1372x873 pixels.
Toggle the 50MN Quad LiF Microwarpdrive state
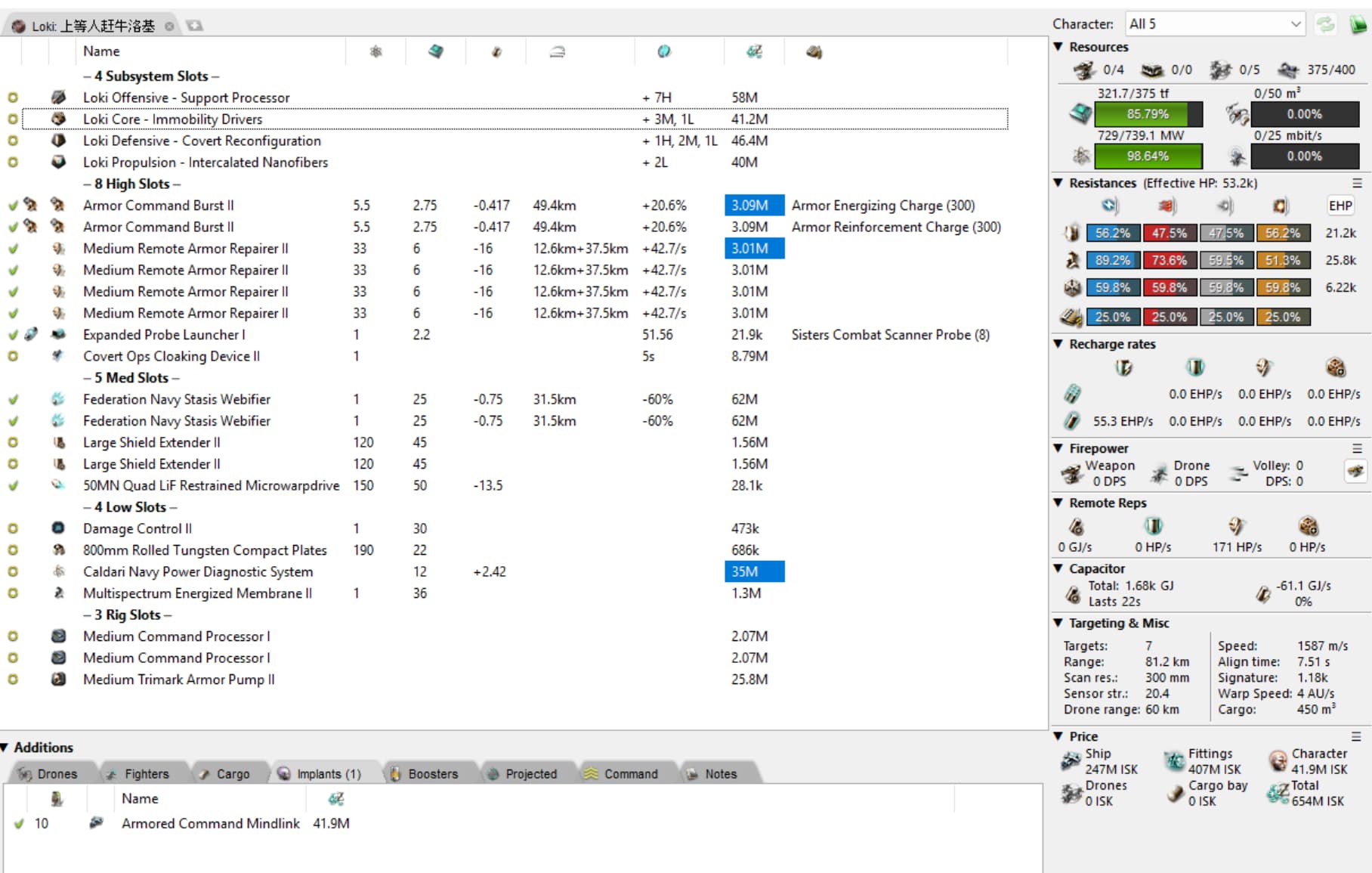[x=13, y=485]
